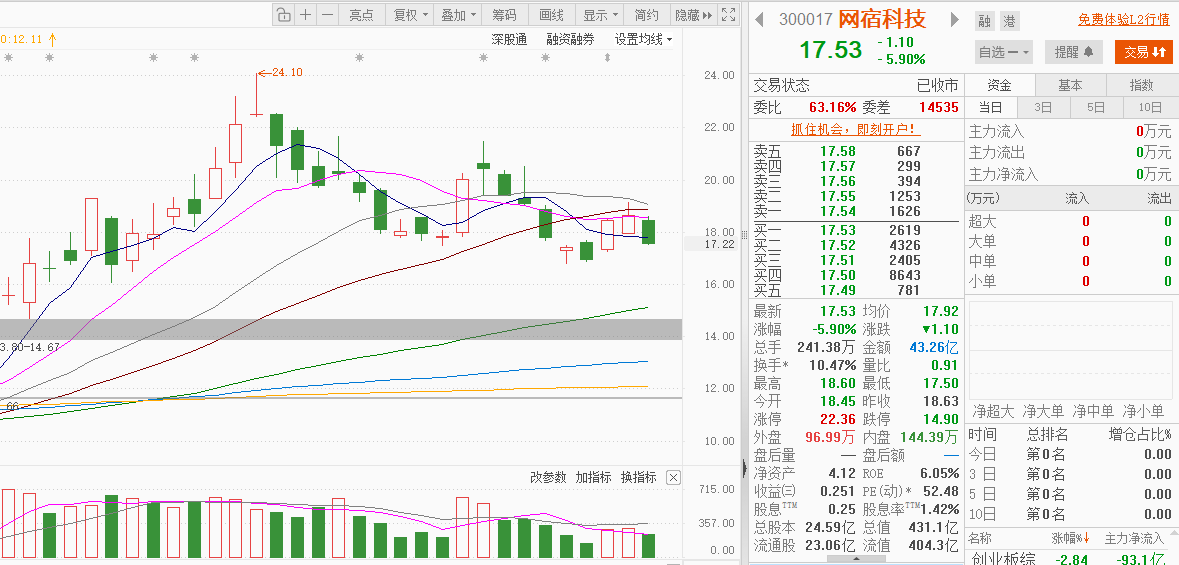Select the 当日 period tab
Screen dimensions: 1179x565
(x=990, y=108)
